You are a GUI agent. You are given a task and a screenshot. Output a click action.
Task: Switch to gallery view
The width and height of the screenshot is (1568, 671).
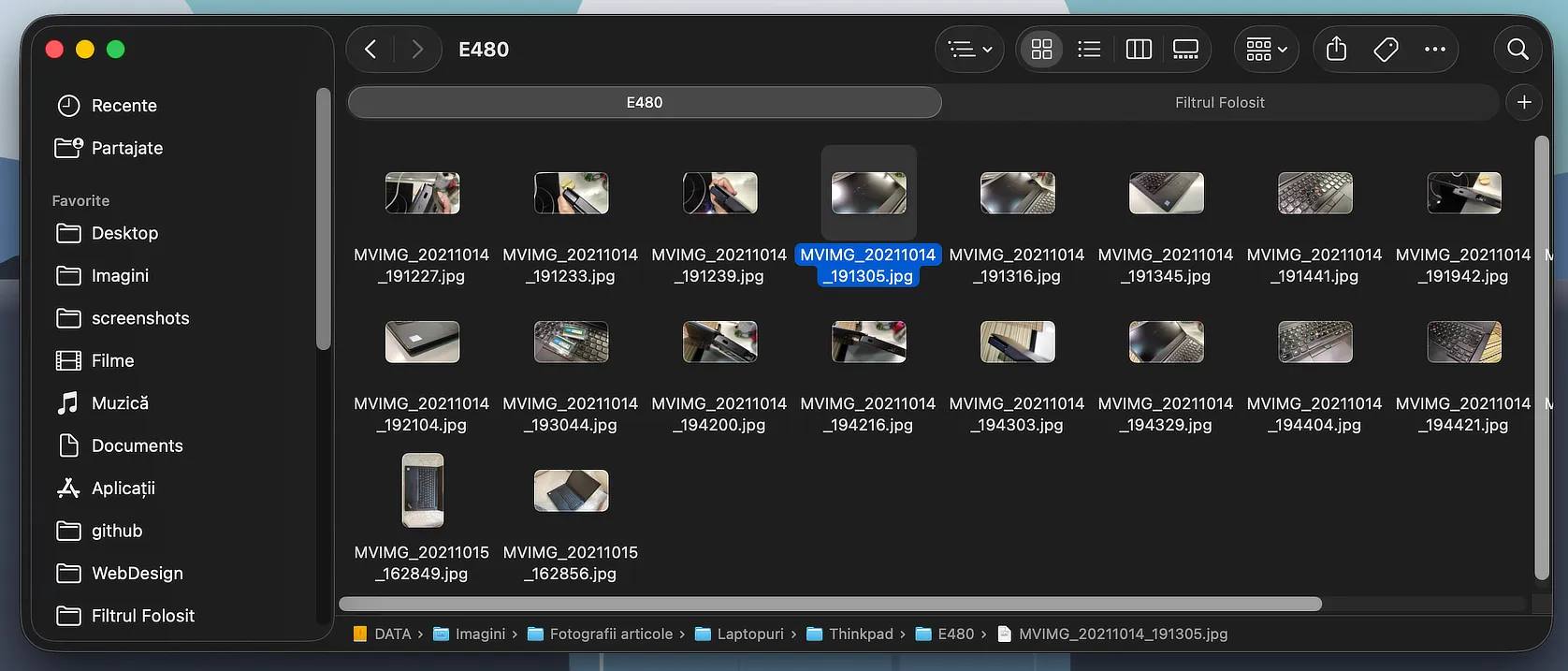click(x=1185, y=50)
